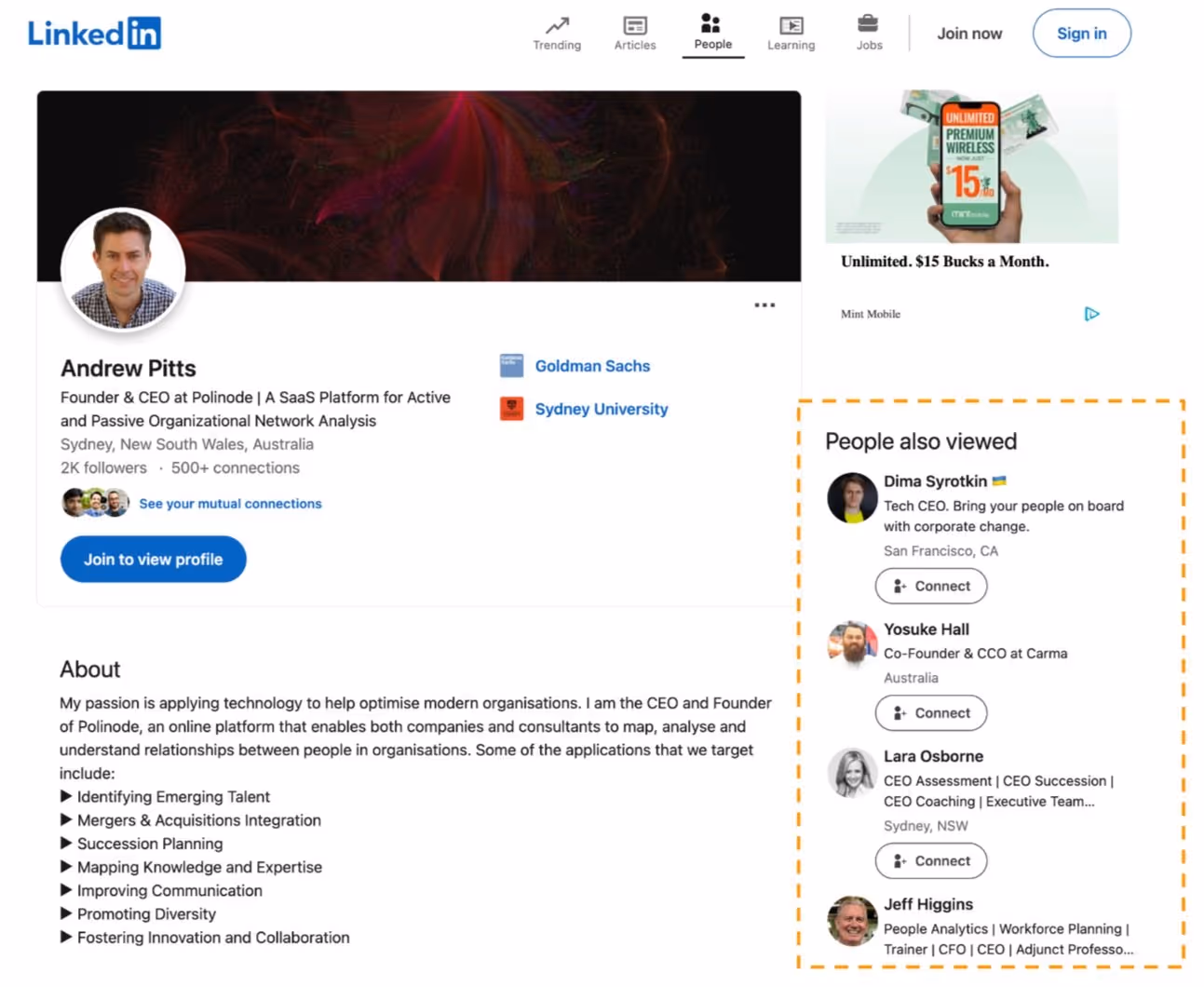Click the People also viewed heading
This screenshot has height=987, width=1204.
coord(921,441)
